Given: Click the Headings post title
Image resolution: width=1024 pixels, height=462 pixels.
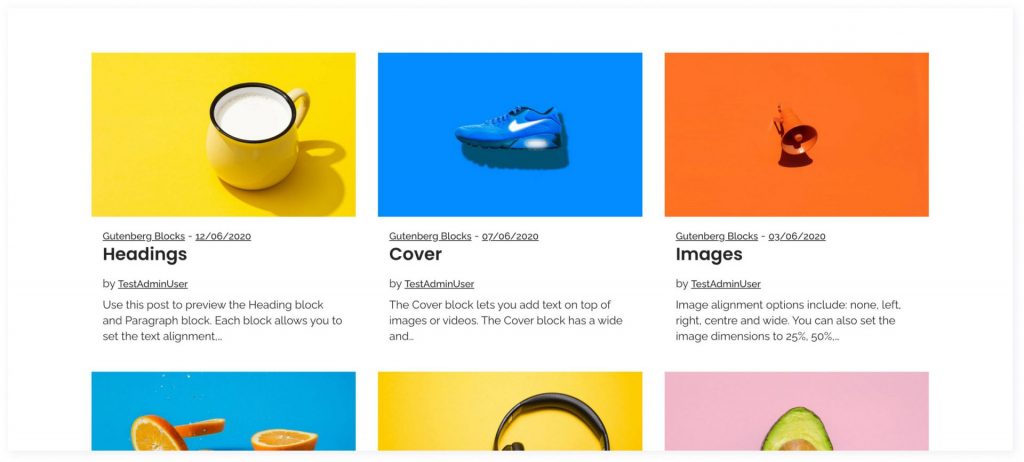Looking at the screenshot, I should pos(144,254).
